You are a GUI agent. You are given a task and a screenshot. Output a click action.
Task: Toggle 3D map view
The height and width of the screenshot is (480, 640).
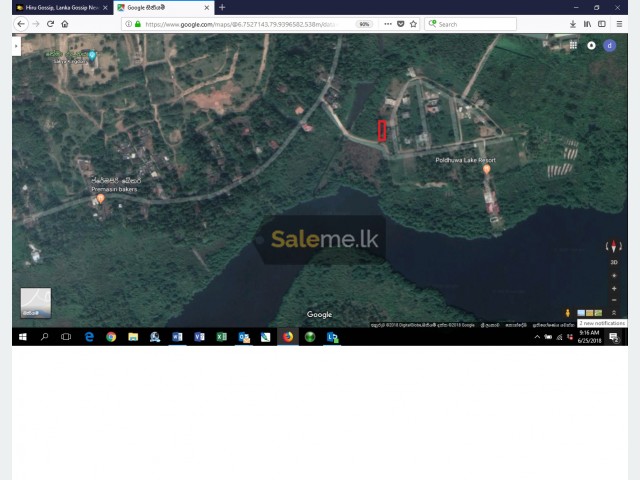pos(614,262)
